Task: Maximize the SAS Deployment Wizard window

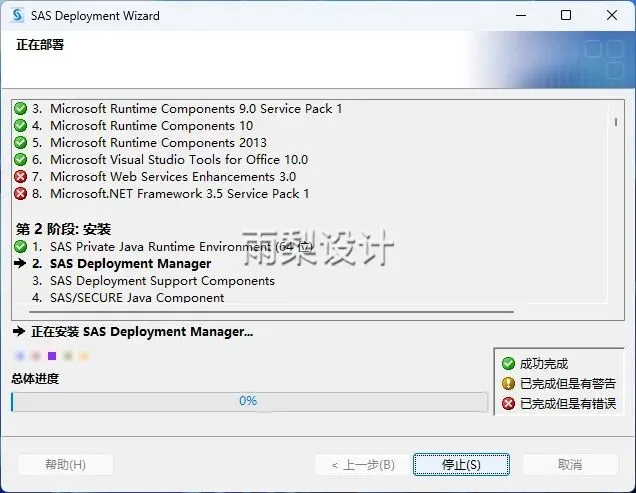Action: [x=566, y=15]
